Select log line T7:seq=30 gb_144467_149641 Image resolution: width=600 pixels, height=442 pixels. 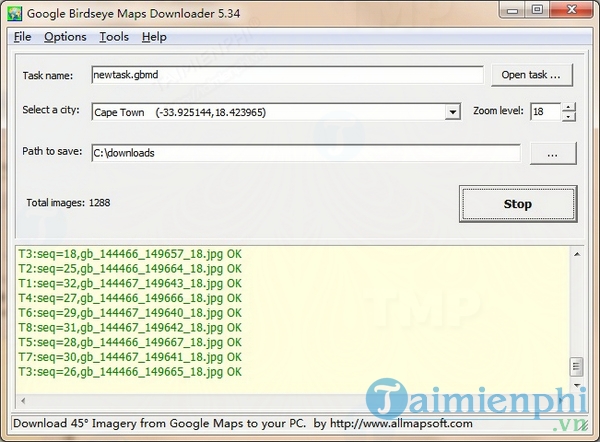[130, 357]
